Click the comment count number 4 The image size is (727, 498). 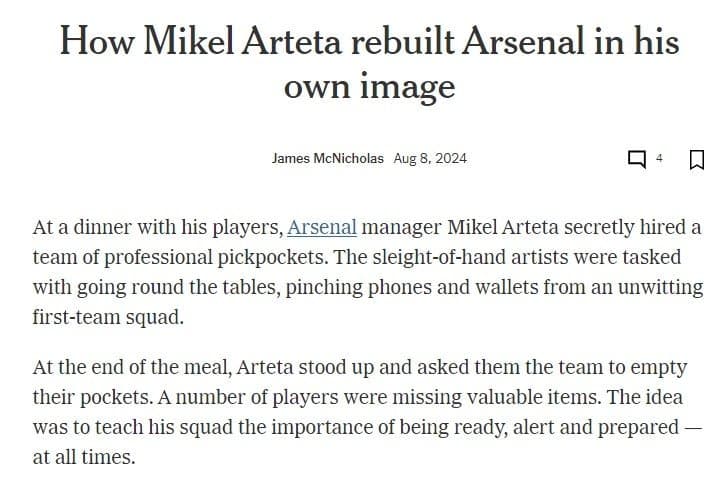(x=659, y=159)
